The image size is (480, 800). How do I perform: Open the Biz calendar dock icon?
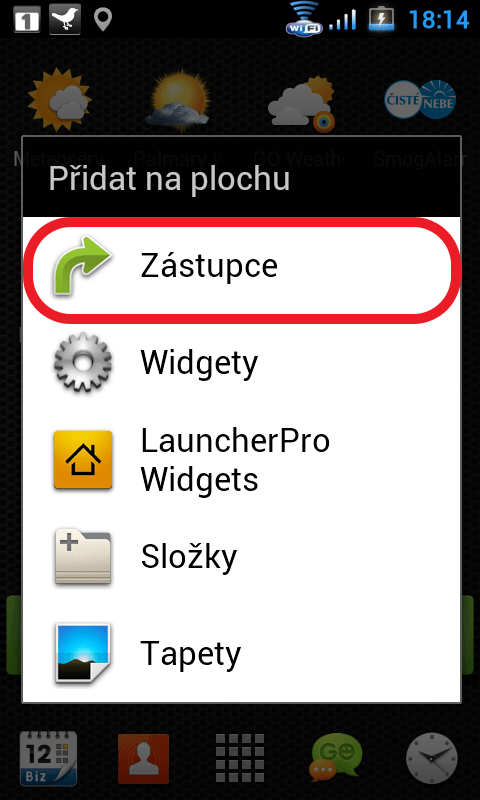click(x=48, y=758)
